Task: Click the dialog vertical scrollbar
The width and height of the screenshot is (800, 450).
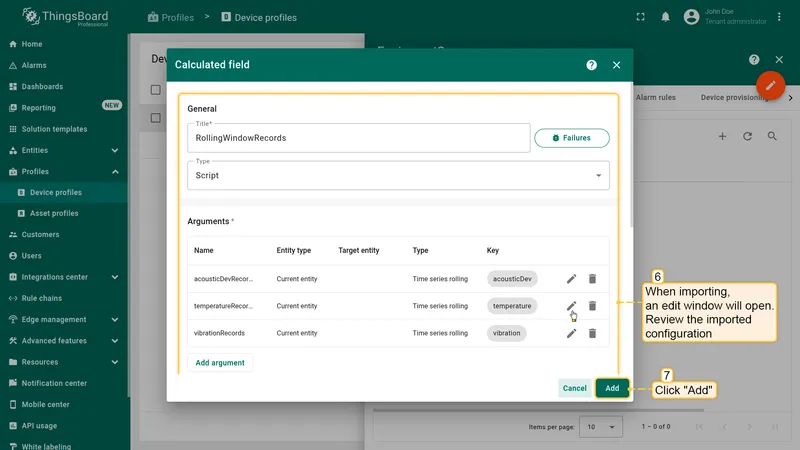Action: pyautogui.click(x=631, y=155)
